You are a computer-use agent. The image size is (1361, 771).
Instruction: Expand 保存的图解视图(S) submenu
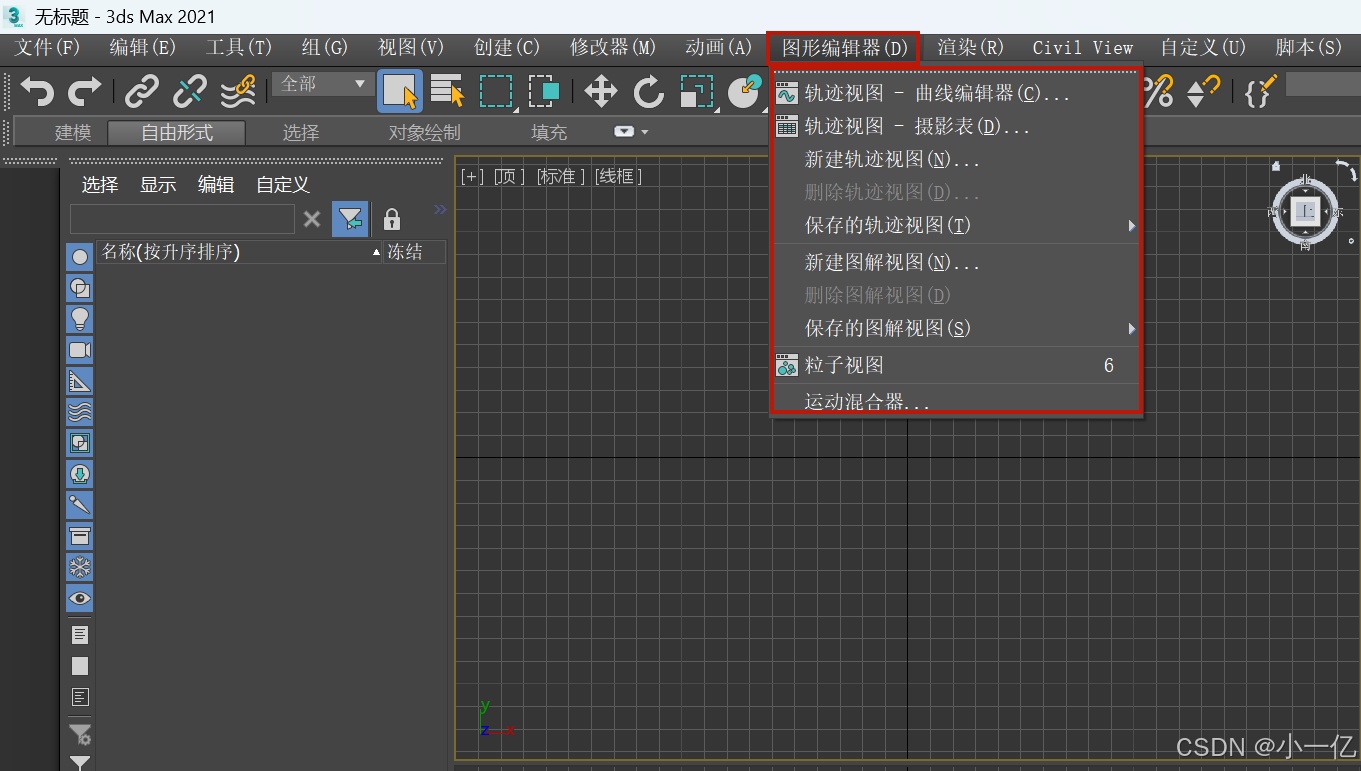(957, 328)
